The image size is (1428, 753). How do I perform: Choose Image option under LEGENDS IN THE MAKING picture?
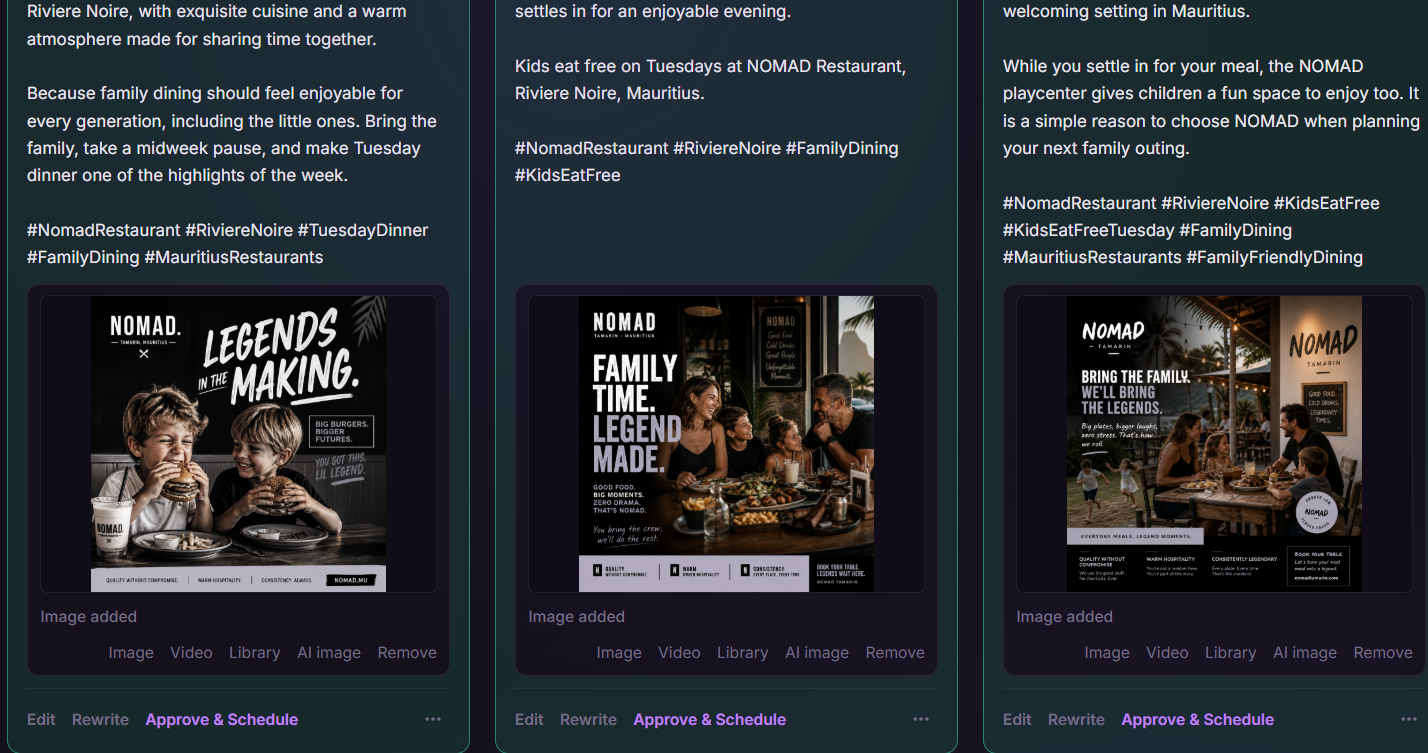click(131, 652)
